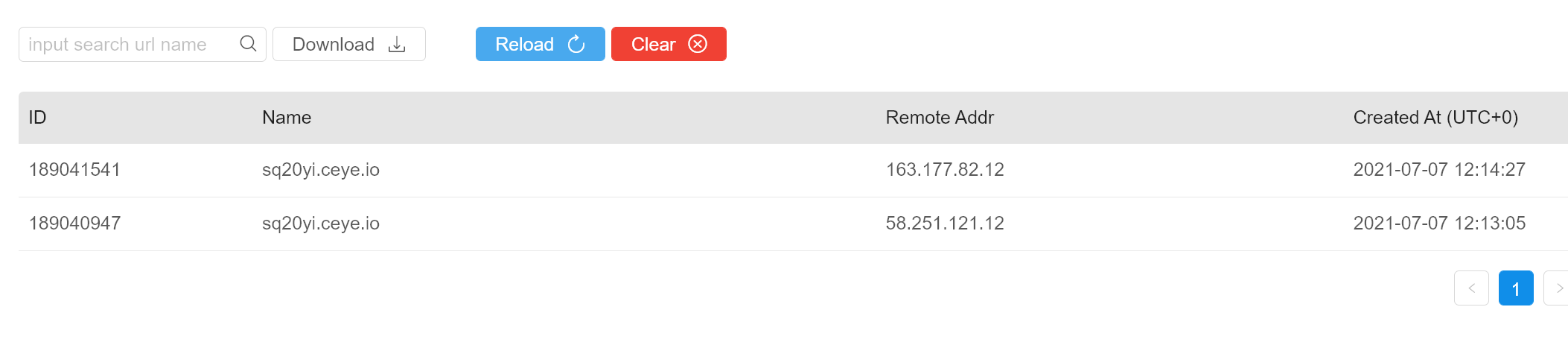Click the circular reload arrow icon
The width and height of the screenshot is (1568, 342).
click(x=576, y=45)
